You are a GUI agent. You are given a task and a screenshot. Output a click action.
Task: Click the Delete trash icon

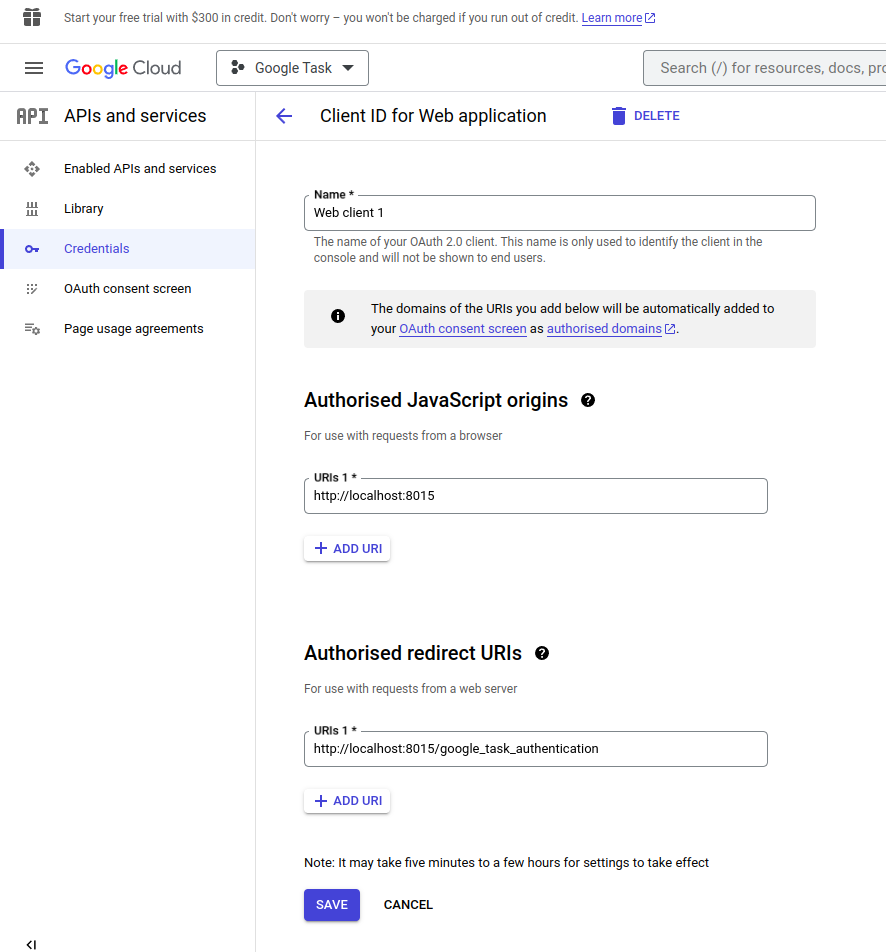coord(619,116)
